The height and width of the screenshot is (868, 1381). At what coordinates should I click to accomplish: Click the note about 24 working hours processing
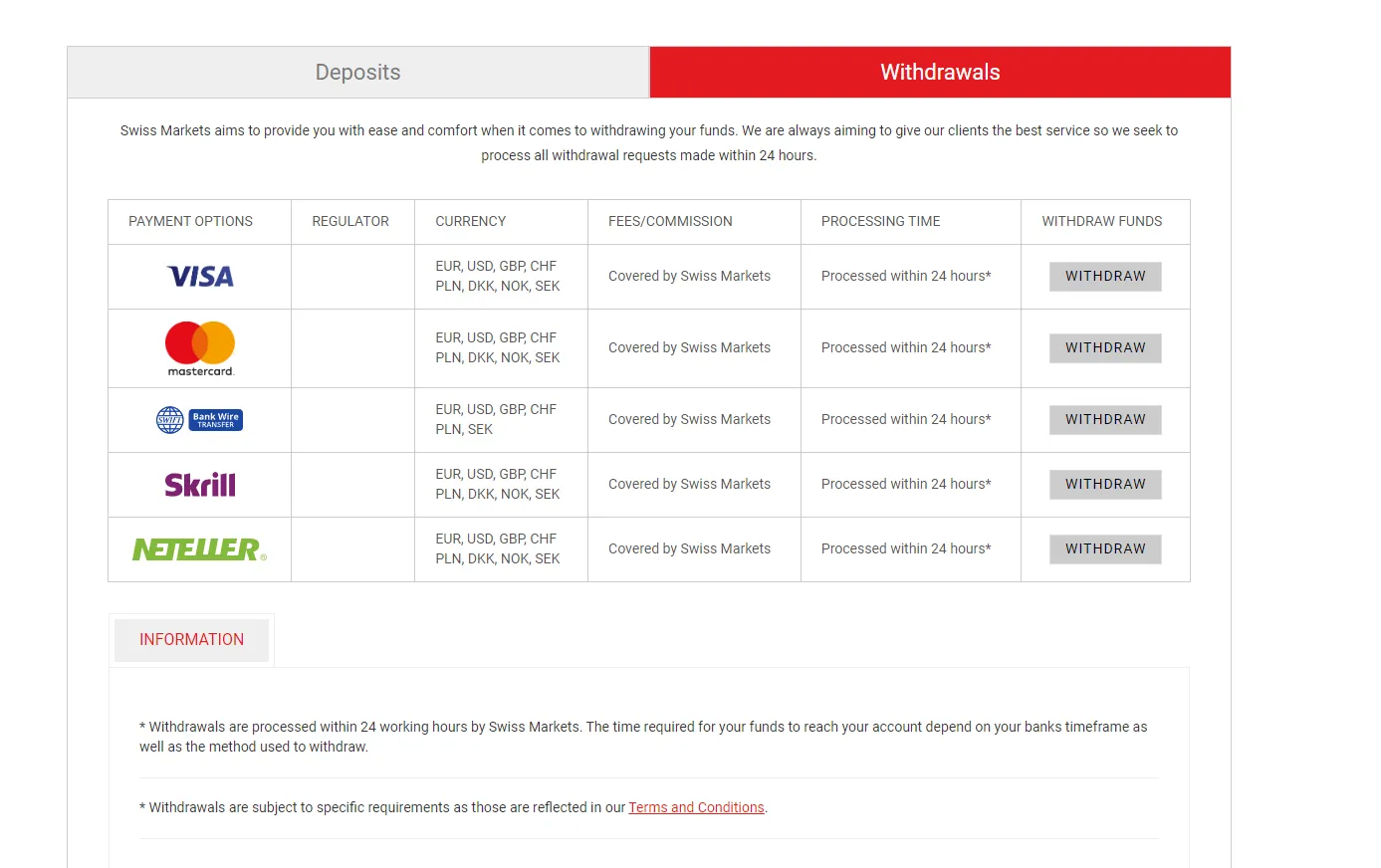pos(643,737)
